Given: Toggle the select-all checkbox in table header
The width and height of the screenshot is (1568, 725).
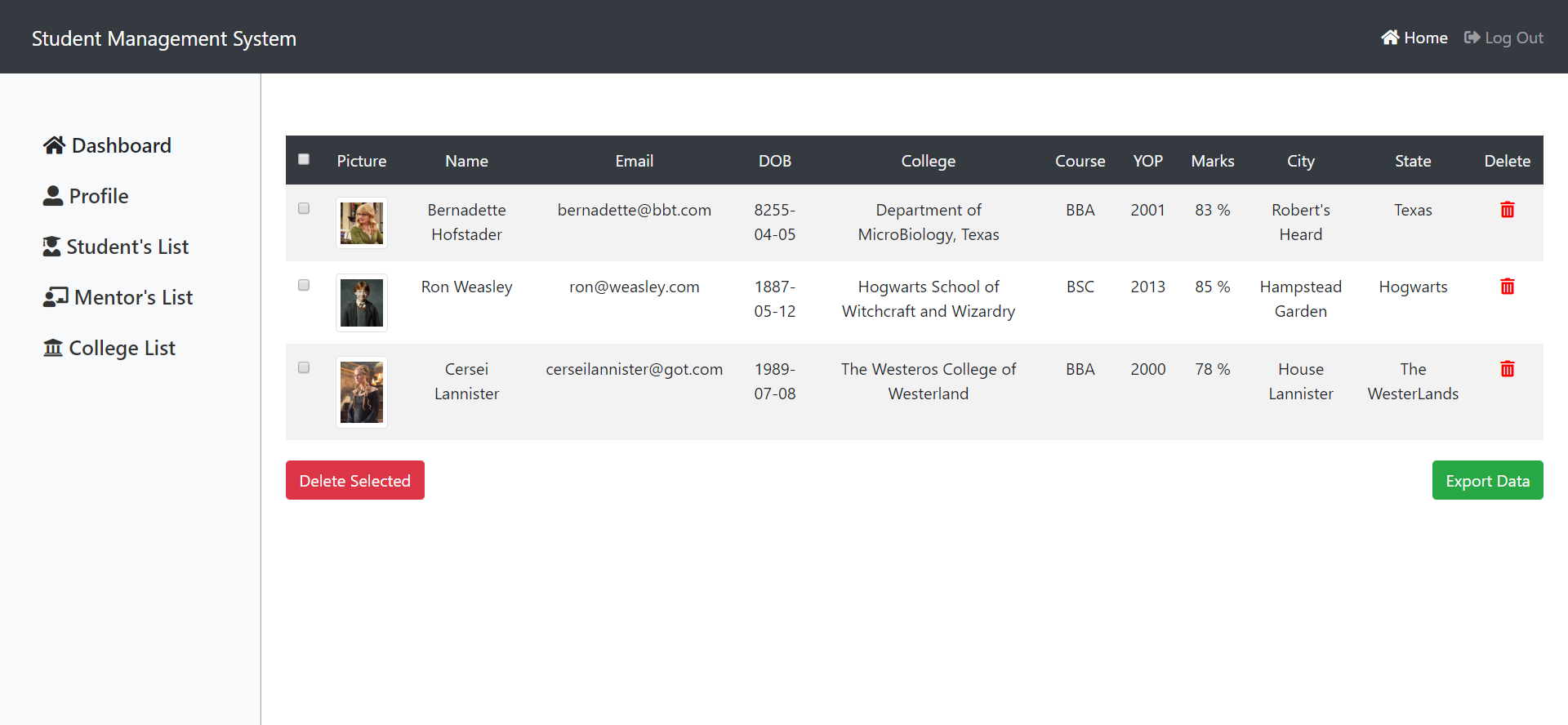Looking at the screenshot, I should point(304,159).
